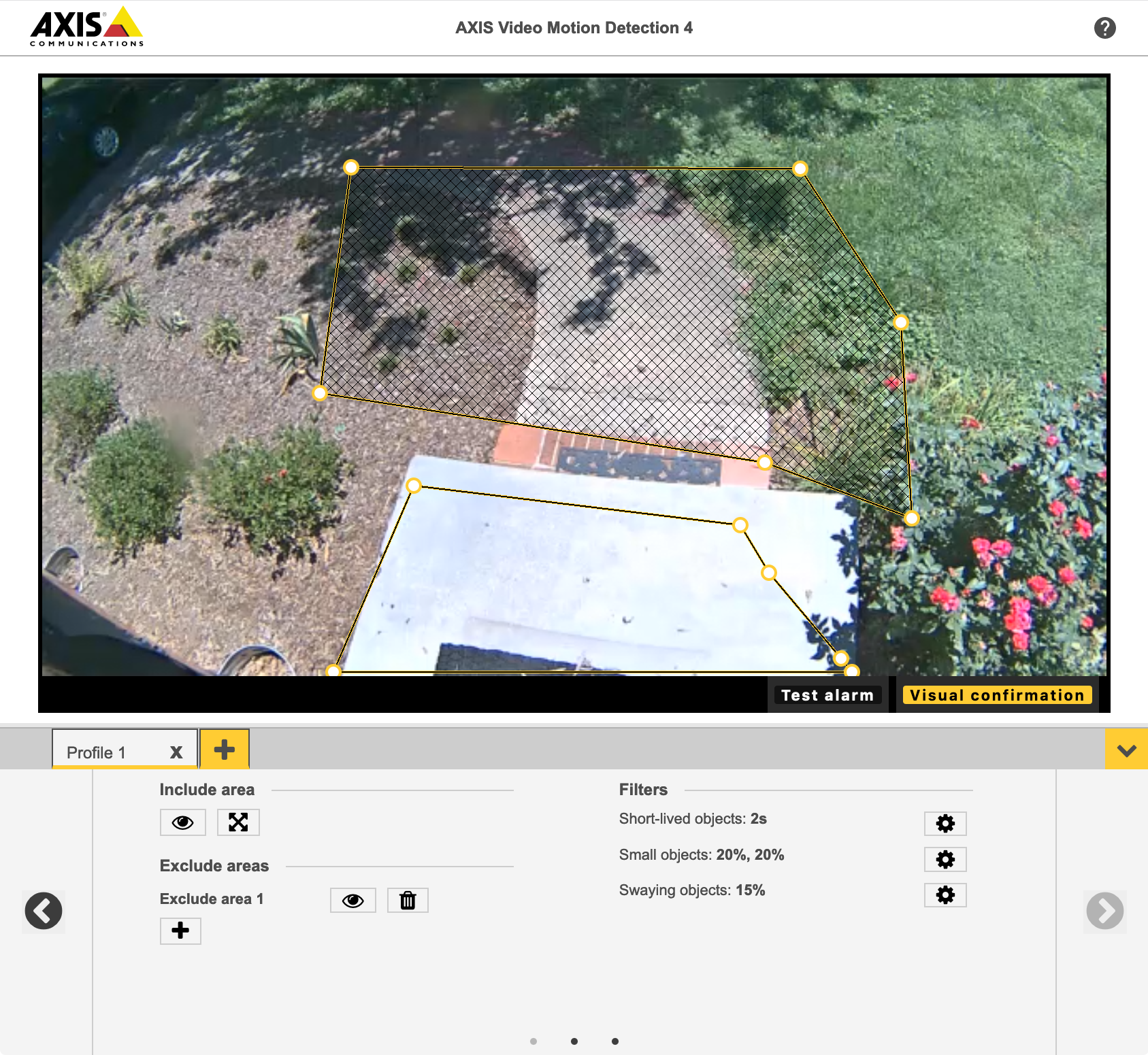Click the Small objects: 20%, 20% text
Screen dimensions: 1148x1055
click(x=702, y=855)
